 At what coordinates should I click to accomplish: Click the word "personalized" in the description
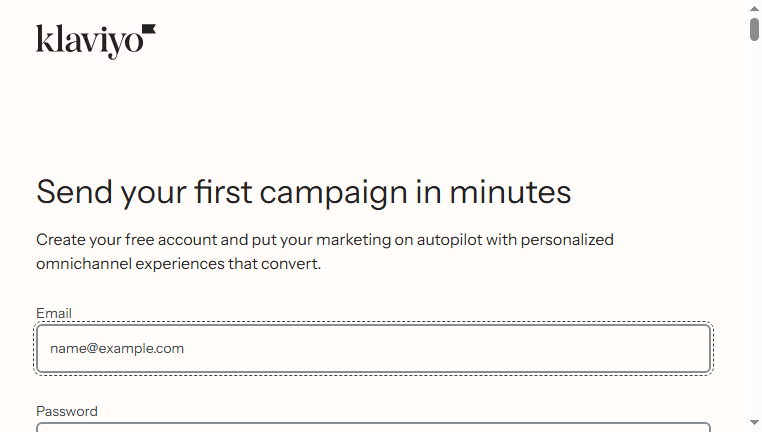[x=567, y=240]
